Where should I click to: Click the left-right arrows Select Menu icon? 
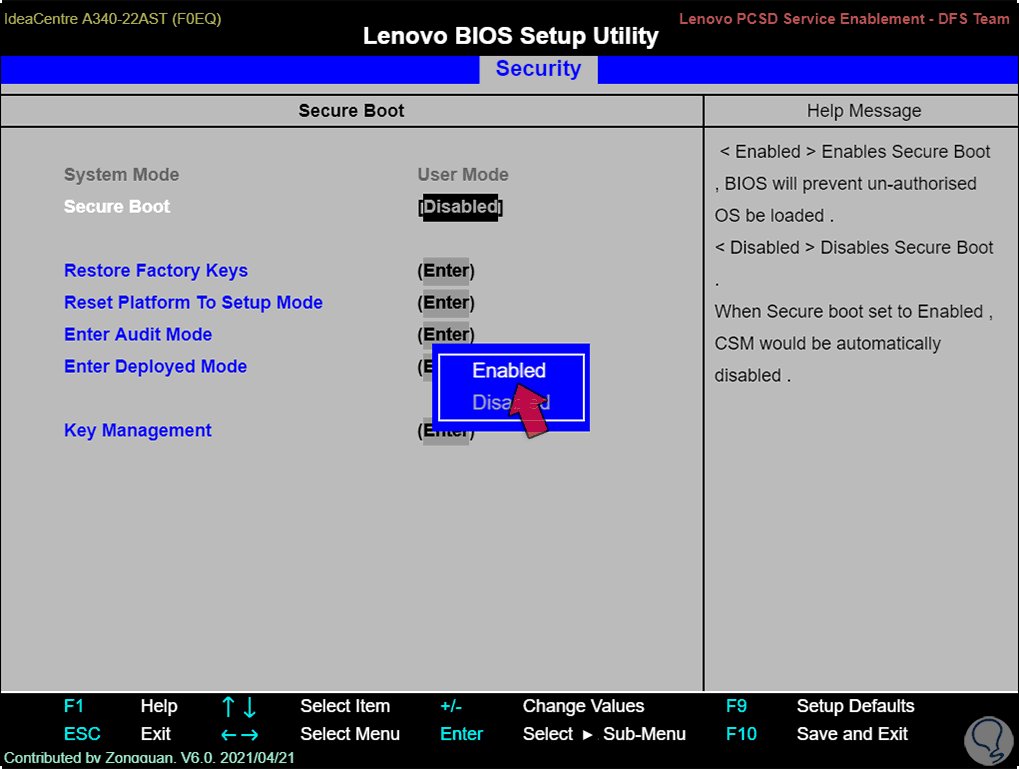(x=239, y=735)
